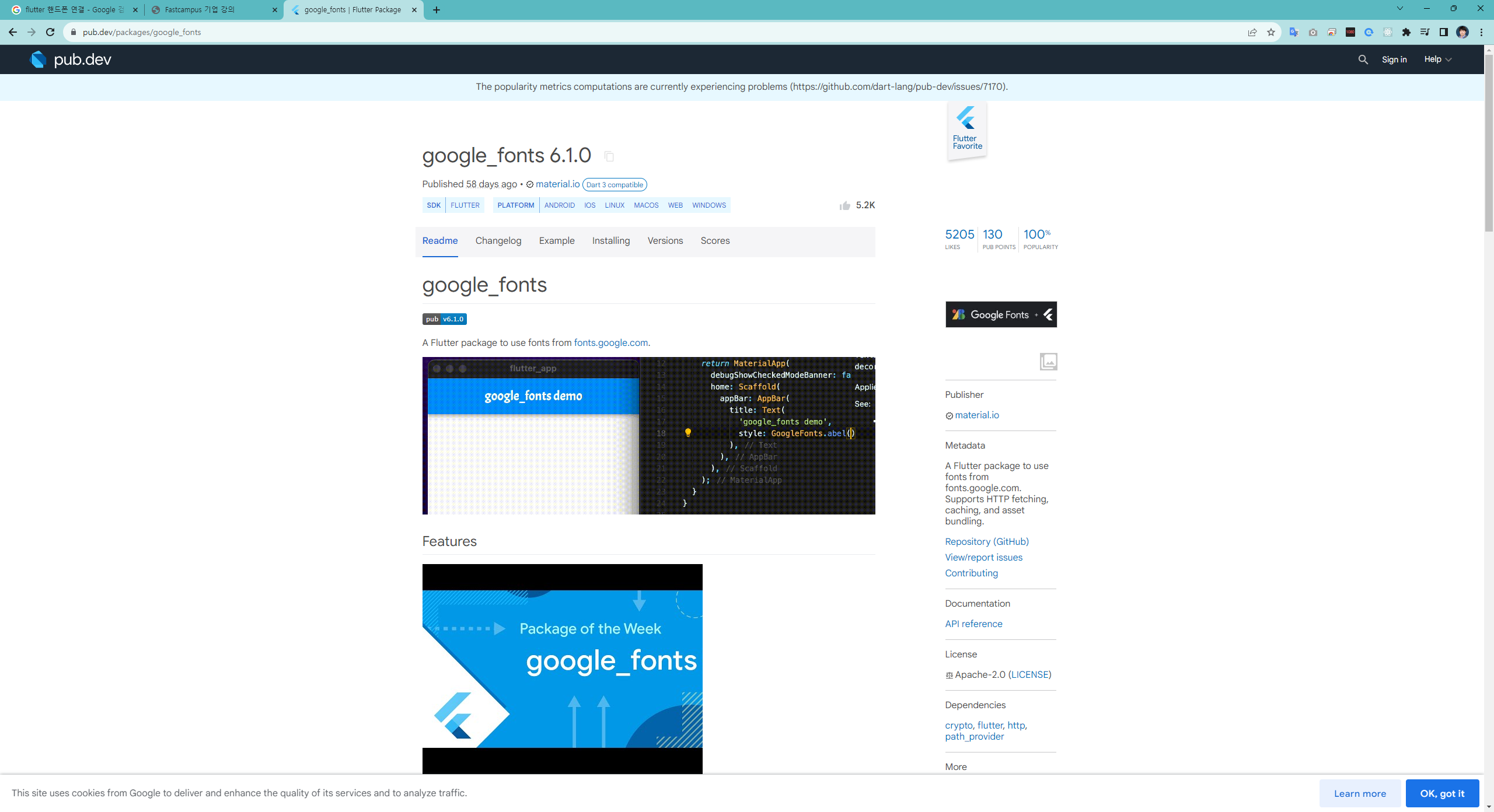Click the fonts.google.com link
Viewport: 1494px width, 812px height.
point(610,343)
